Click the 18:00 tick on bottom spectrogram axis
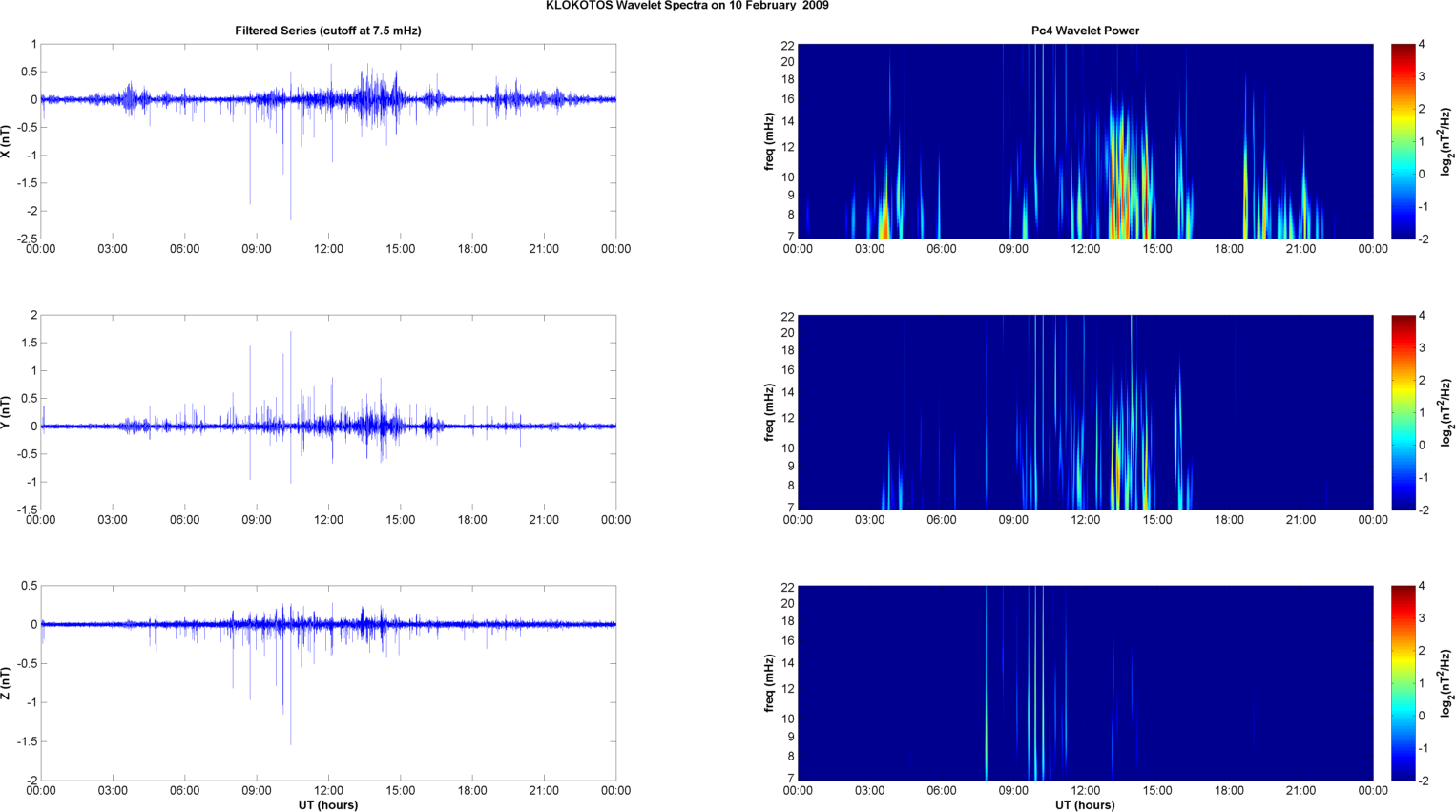1456x812 pixels. click(1229, 790)
